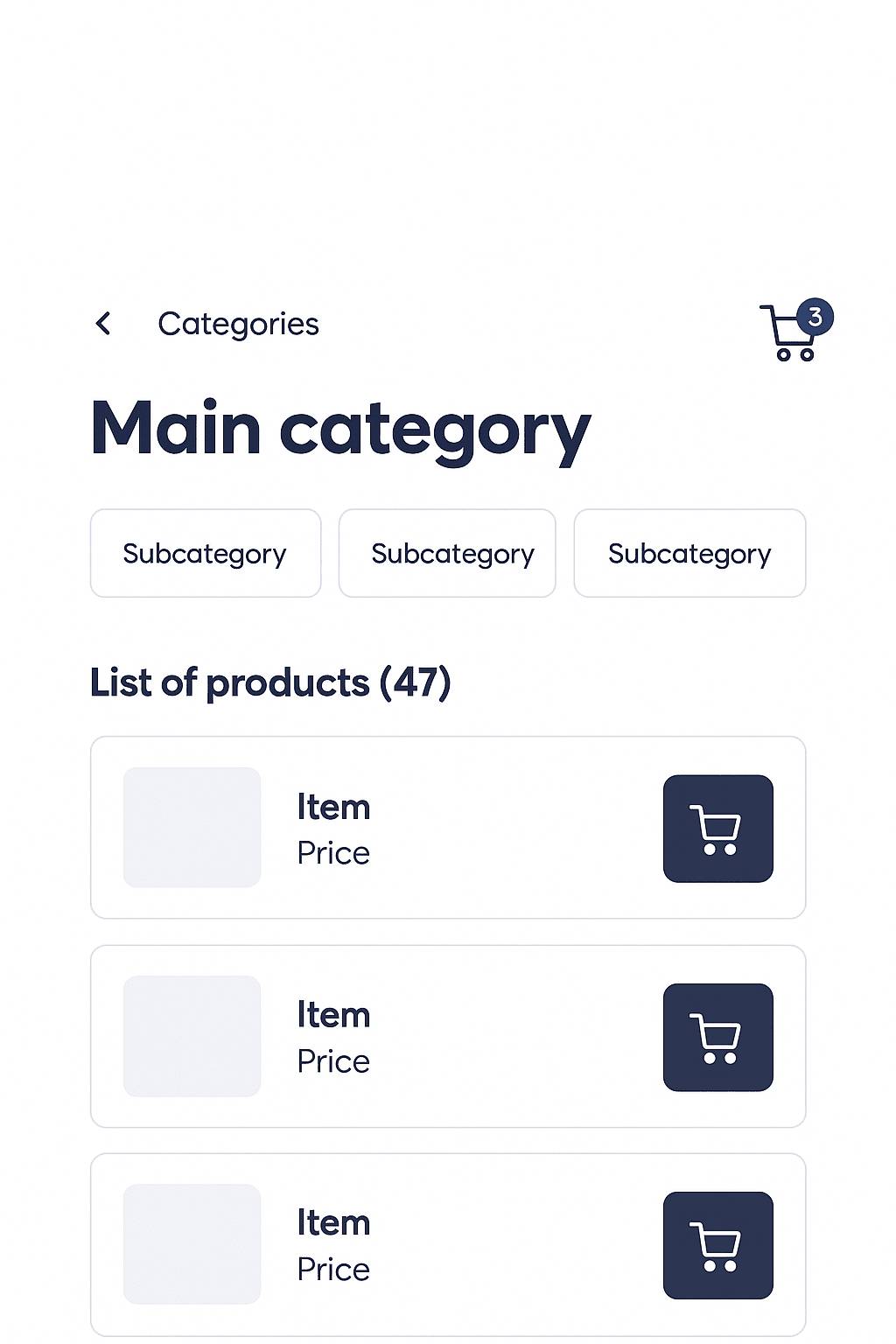Image resolution: width=896 pixels, height=1344 pixels.
Task: Add the third Item to cart
Action: click(717, 1244)
